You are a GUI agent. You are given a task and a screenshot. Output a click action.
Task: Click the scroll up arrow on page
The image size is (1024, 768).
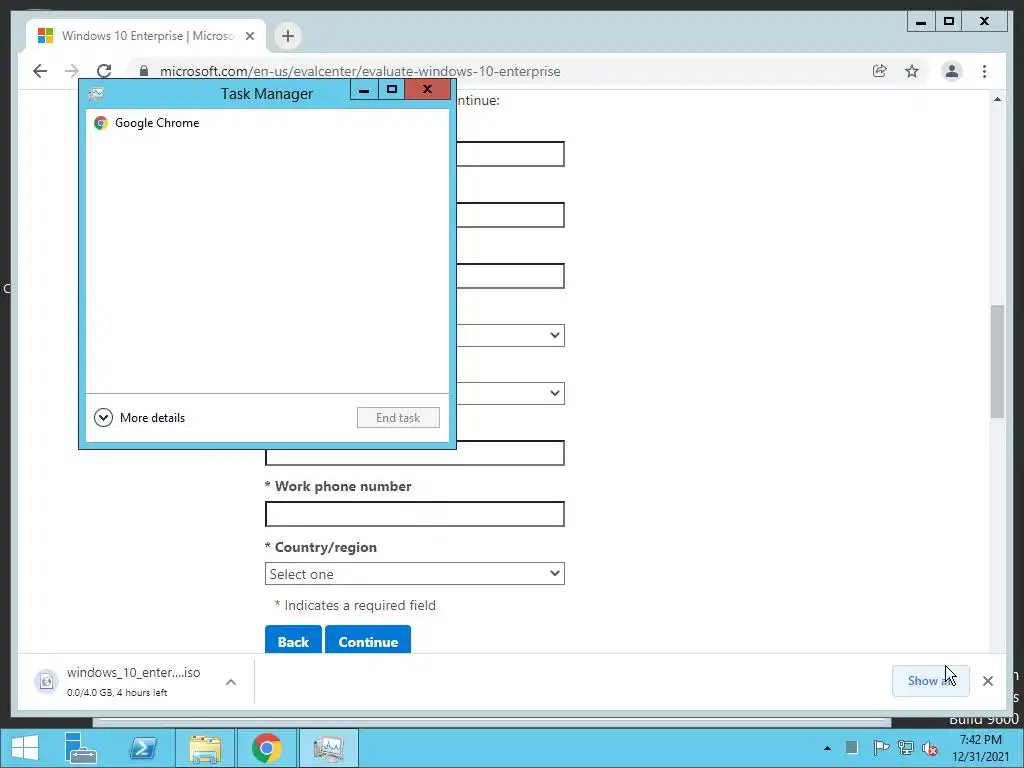997,99
